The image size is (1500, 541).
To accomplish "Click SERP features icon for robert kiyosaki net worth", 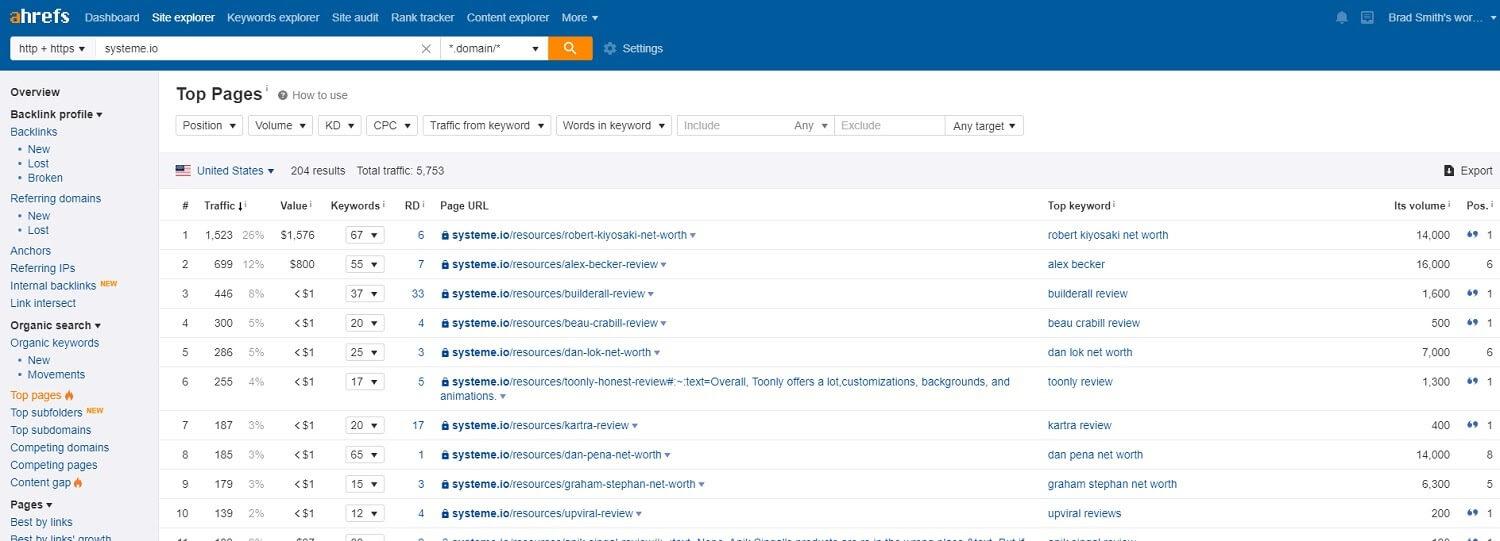I will tap(1472, 235).
